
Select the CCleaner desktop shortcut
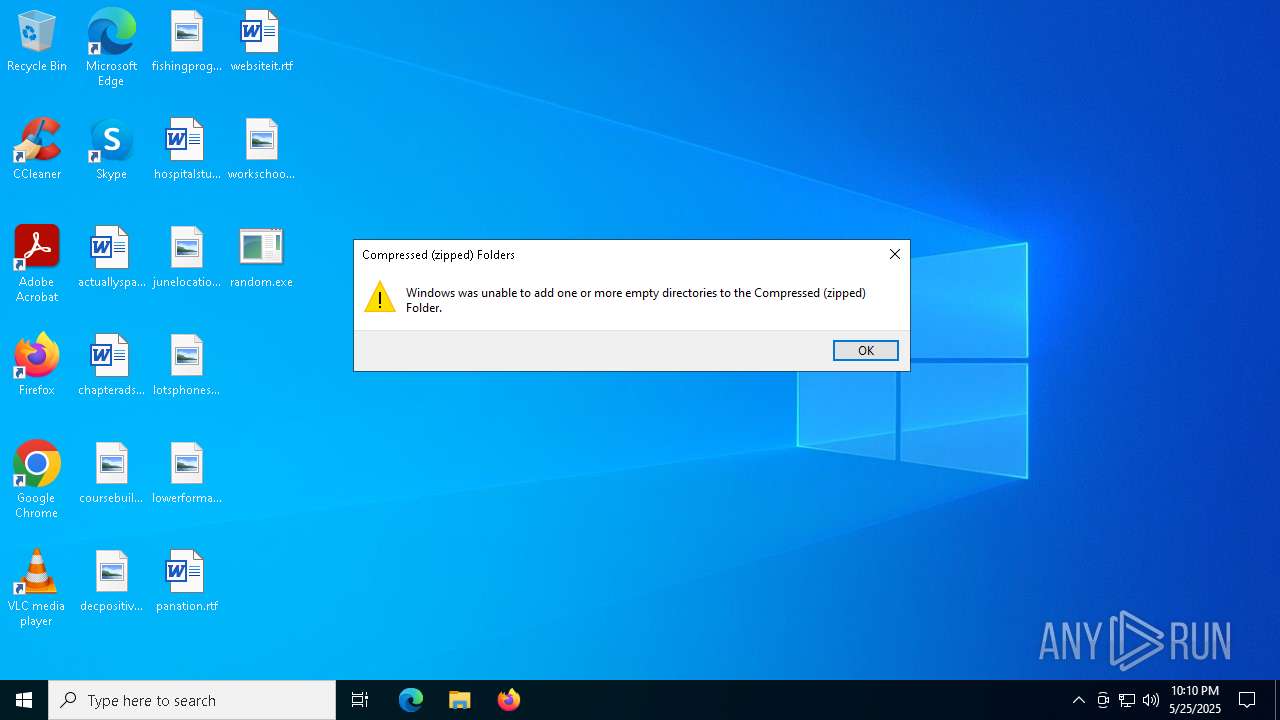(x=37, y=150)
